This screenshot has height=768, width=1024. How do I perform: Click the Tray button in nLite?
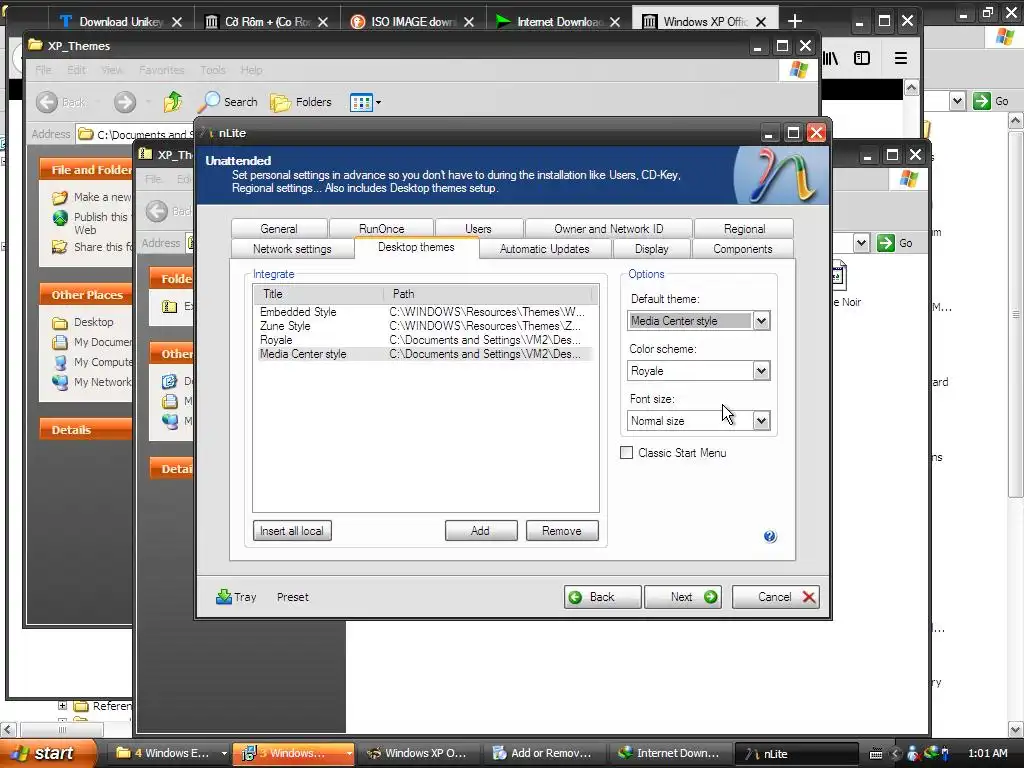236,597
